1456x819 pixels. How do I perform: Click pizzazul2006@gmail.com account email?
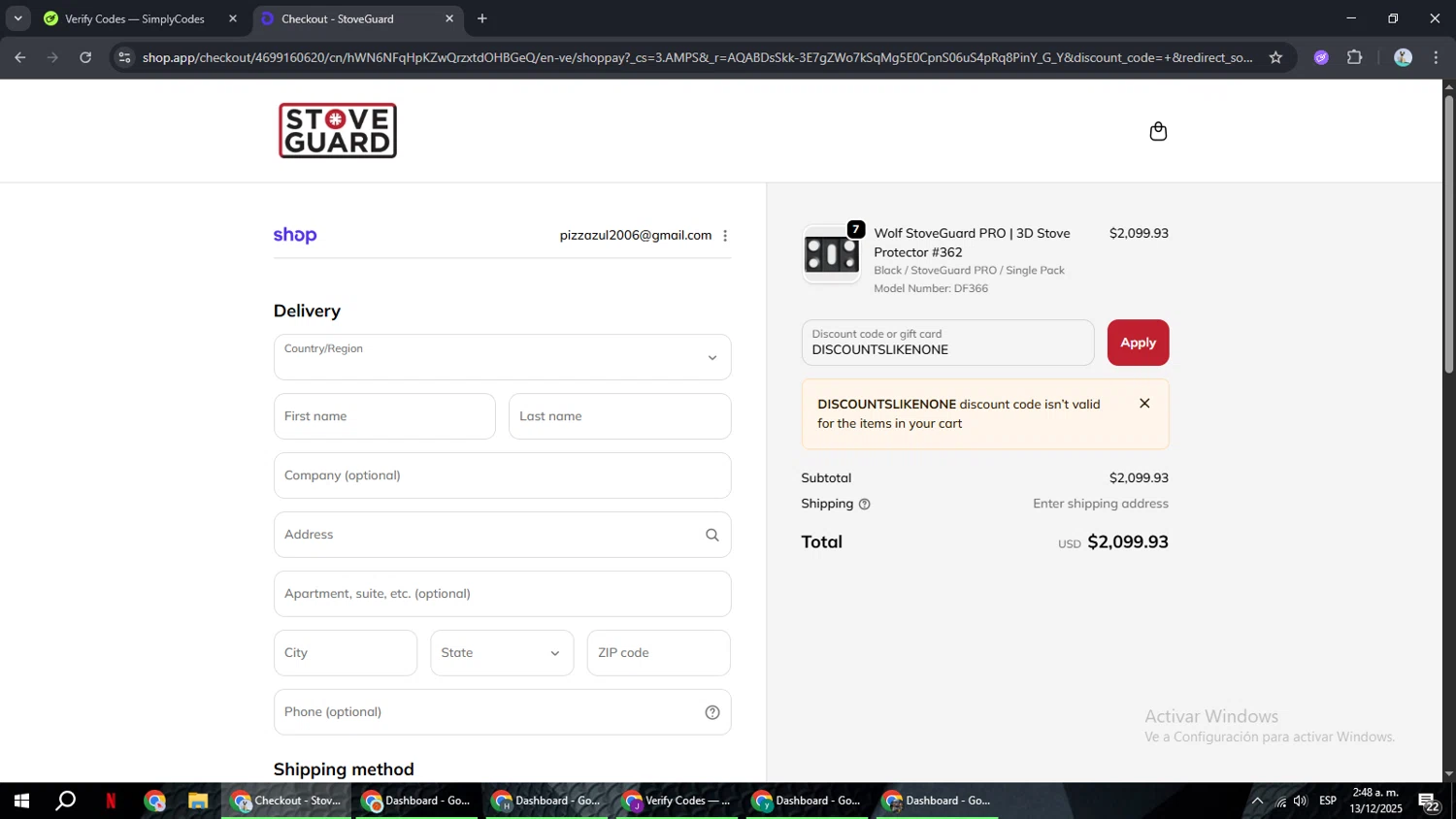click(636, 236)
